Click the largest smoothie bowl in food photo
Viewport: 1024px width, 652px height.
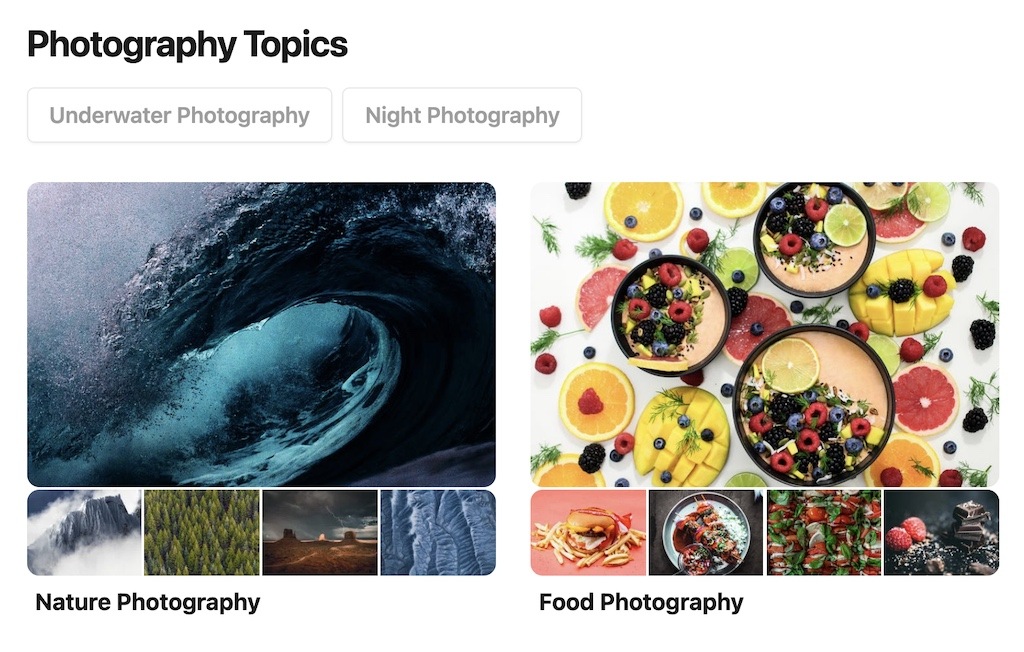click(x=813, y=405)
